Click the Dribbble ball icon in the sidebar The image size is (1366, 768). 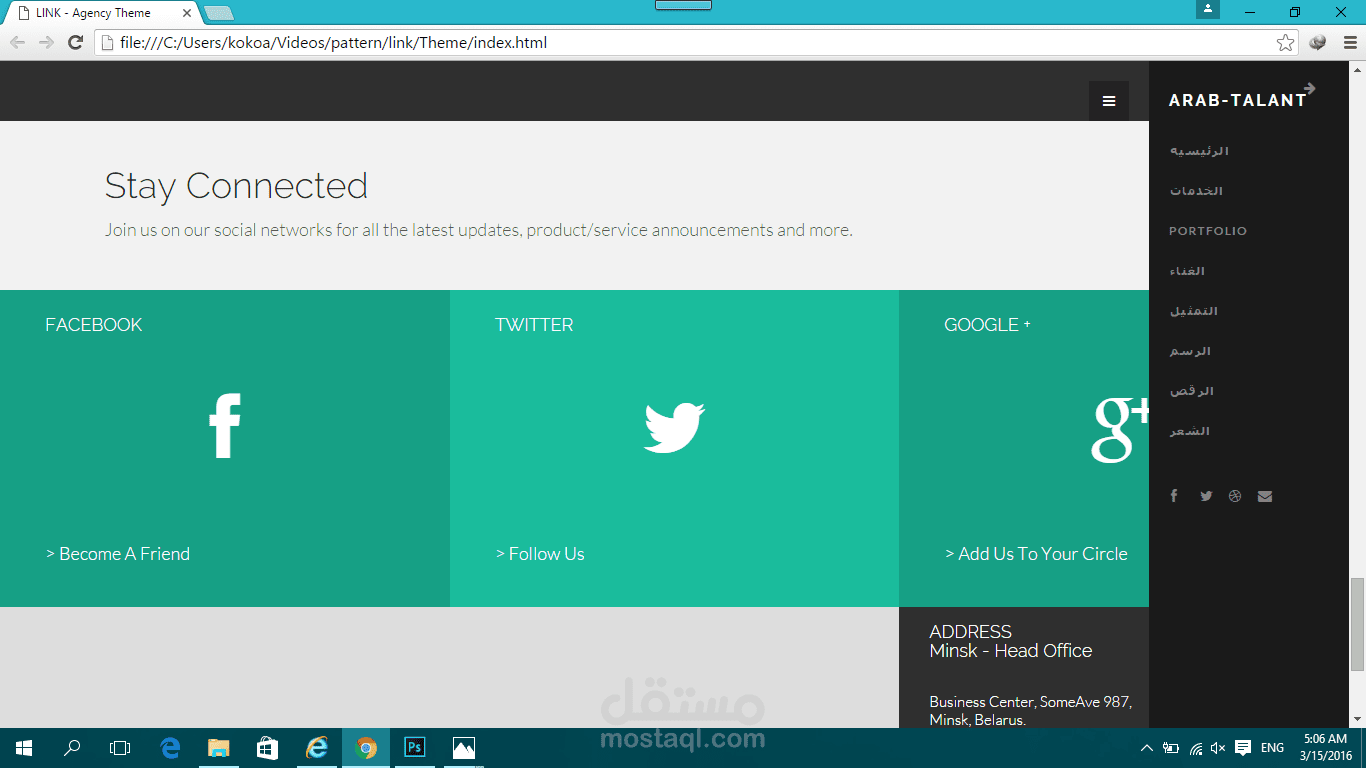coord(1234,495)
